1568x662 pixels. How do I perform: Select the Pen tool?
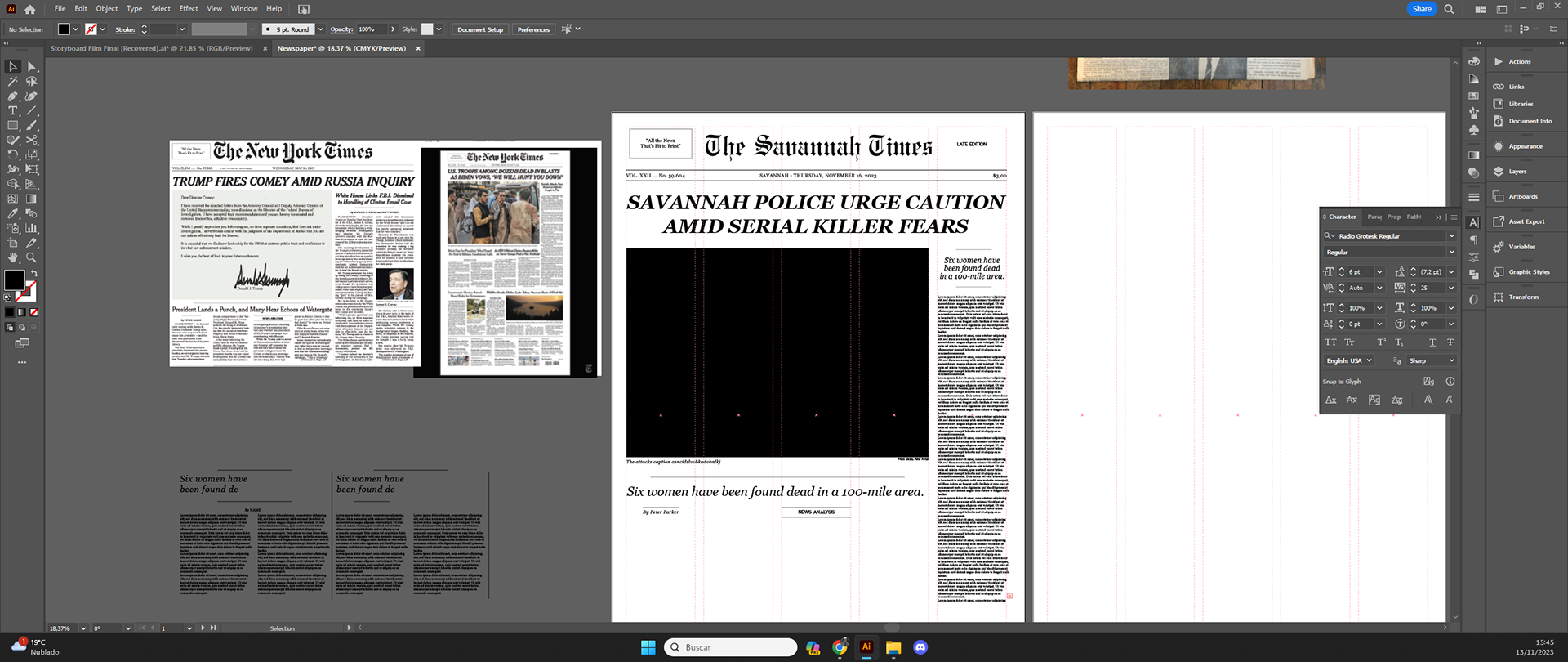(x=13, y=96)
